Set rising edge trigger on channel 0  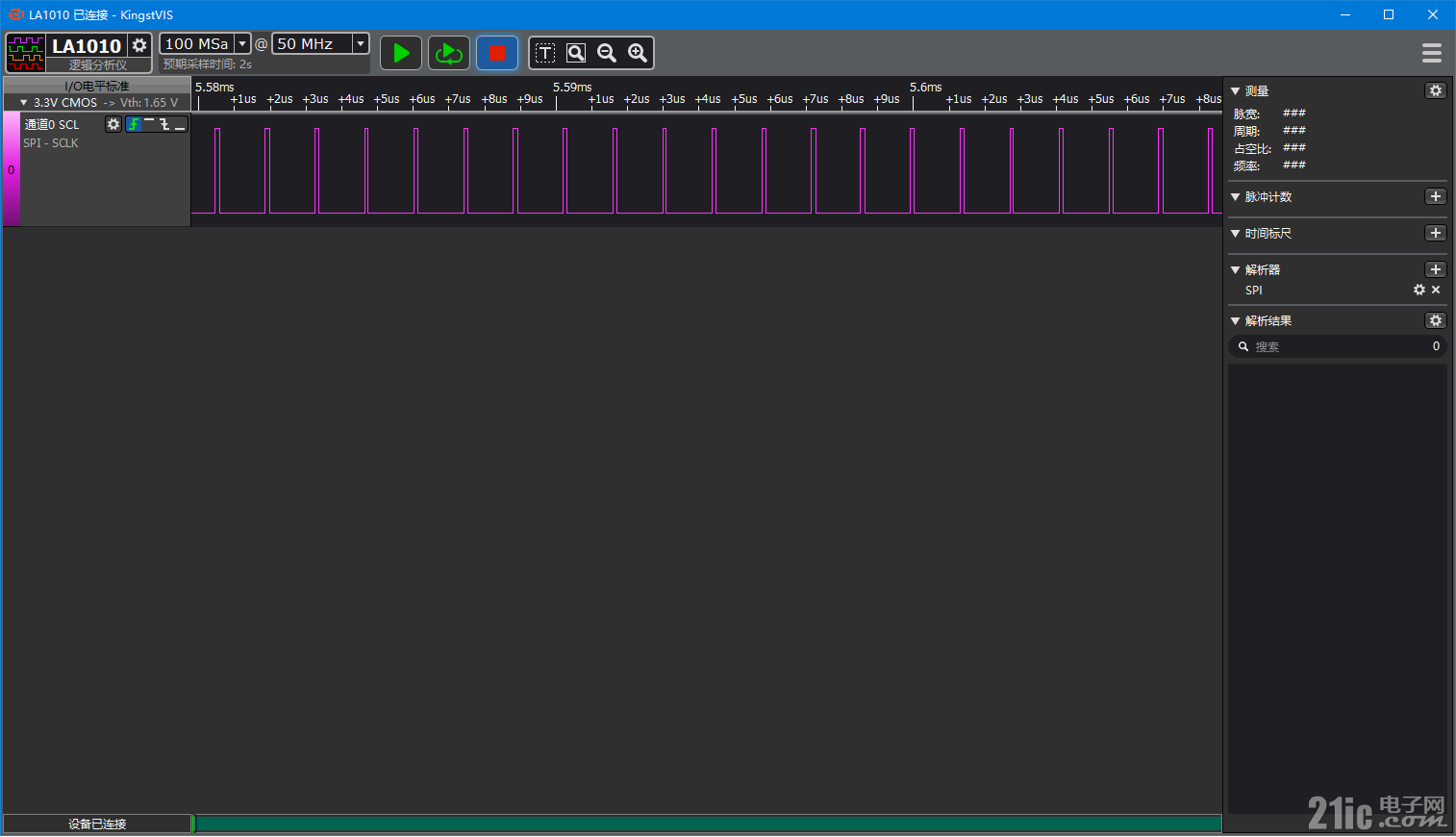pos(134,124)
